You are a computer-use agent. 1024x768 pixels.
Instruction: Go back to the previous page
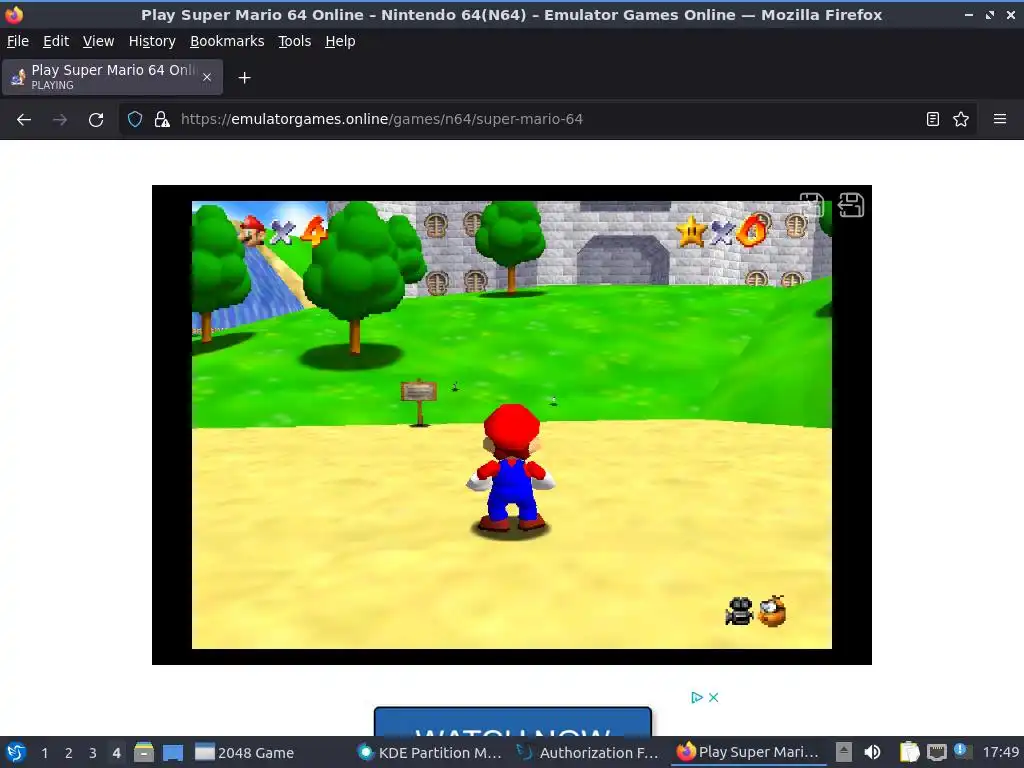coord(24,120)
